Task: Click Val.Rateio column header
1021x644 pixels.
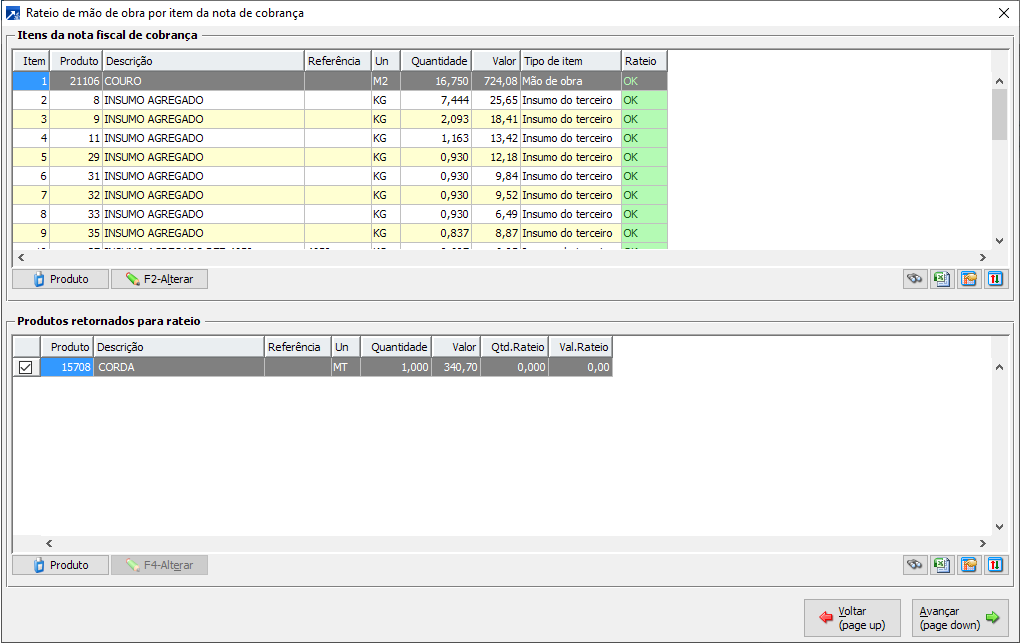Action: pos(581,347)
